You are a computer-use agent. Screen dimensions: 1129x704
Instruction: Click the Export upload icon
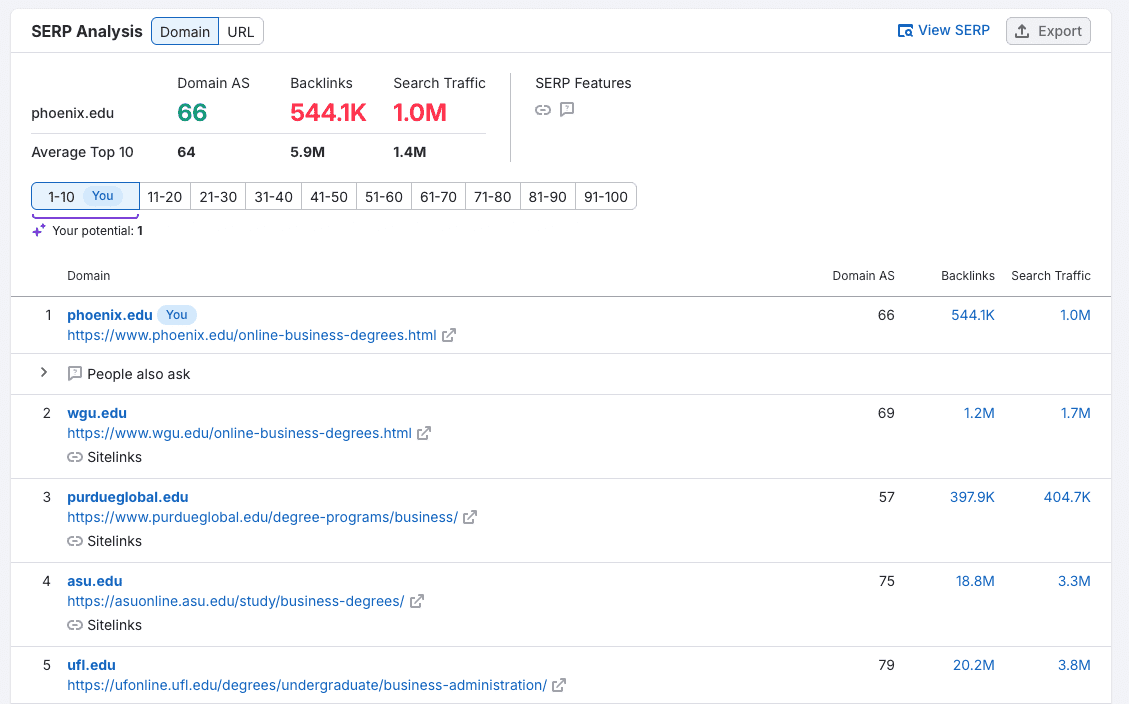pyautogui.click(x=1022, y=30)
